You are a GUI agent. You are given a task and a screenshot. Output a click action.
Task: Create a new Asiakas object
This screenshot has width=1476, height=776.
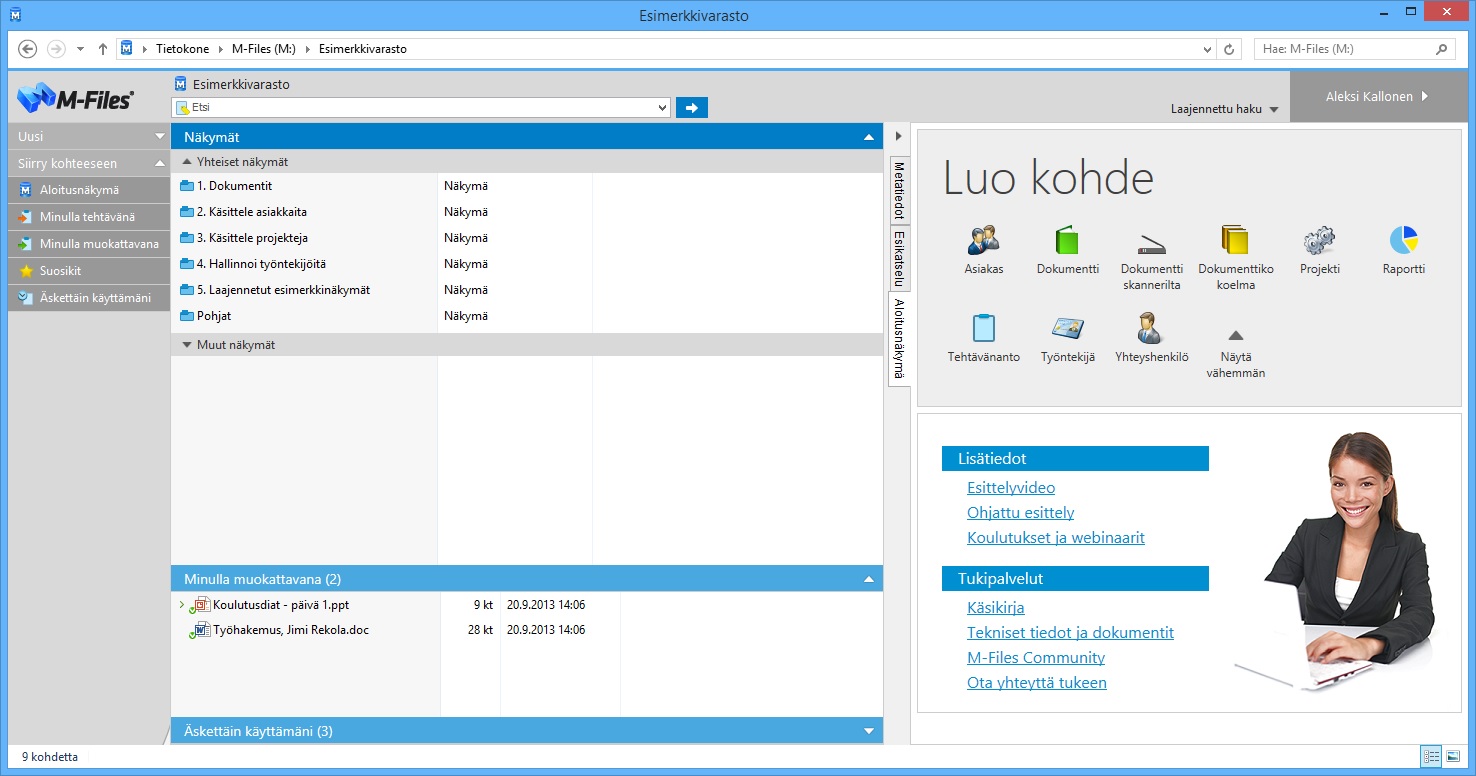(x=984, y=250)
